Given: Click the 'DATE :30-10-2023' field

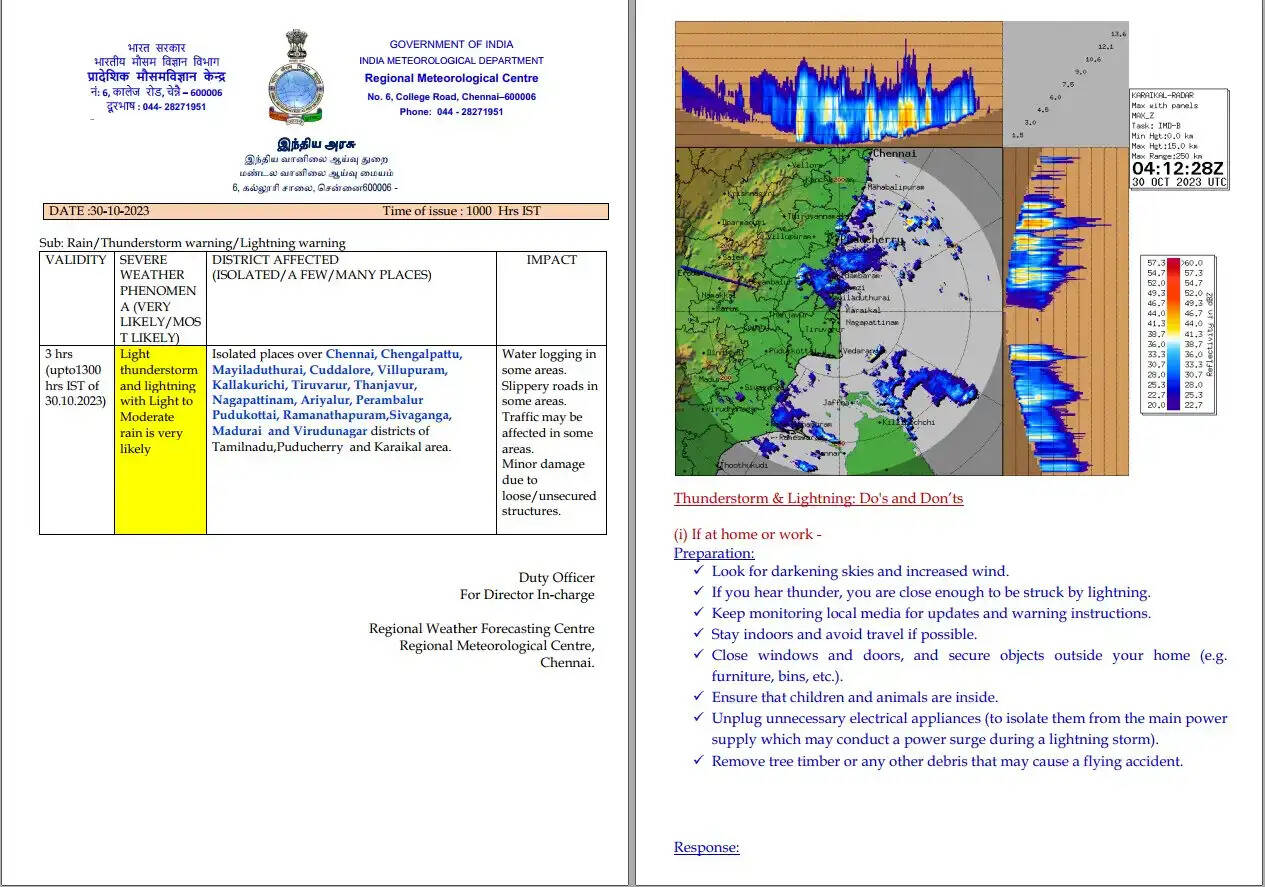Looking at the screenshot, I should click(x=99, y=211).
